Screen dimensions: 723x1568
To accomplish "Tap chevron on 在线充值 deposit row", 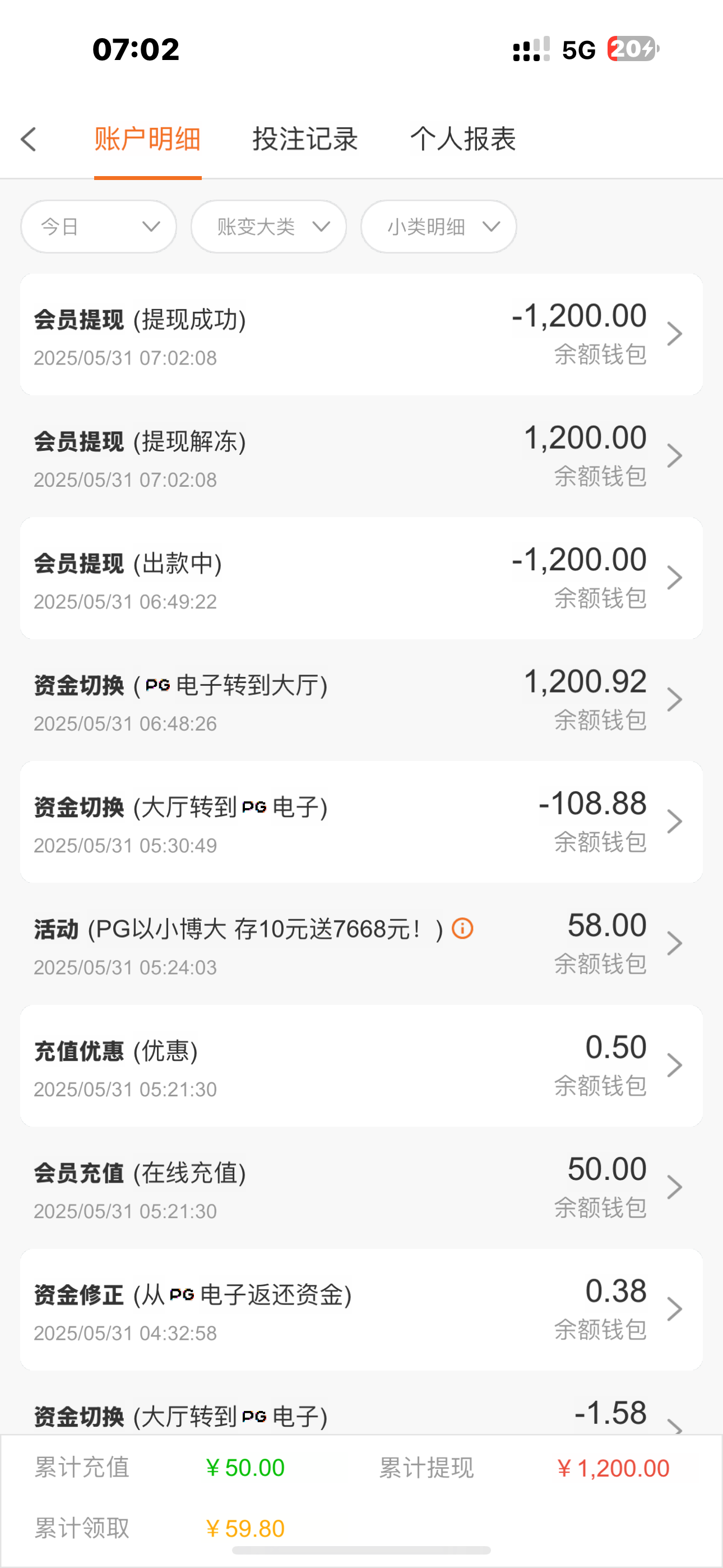I will (674, 1187).
